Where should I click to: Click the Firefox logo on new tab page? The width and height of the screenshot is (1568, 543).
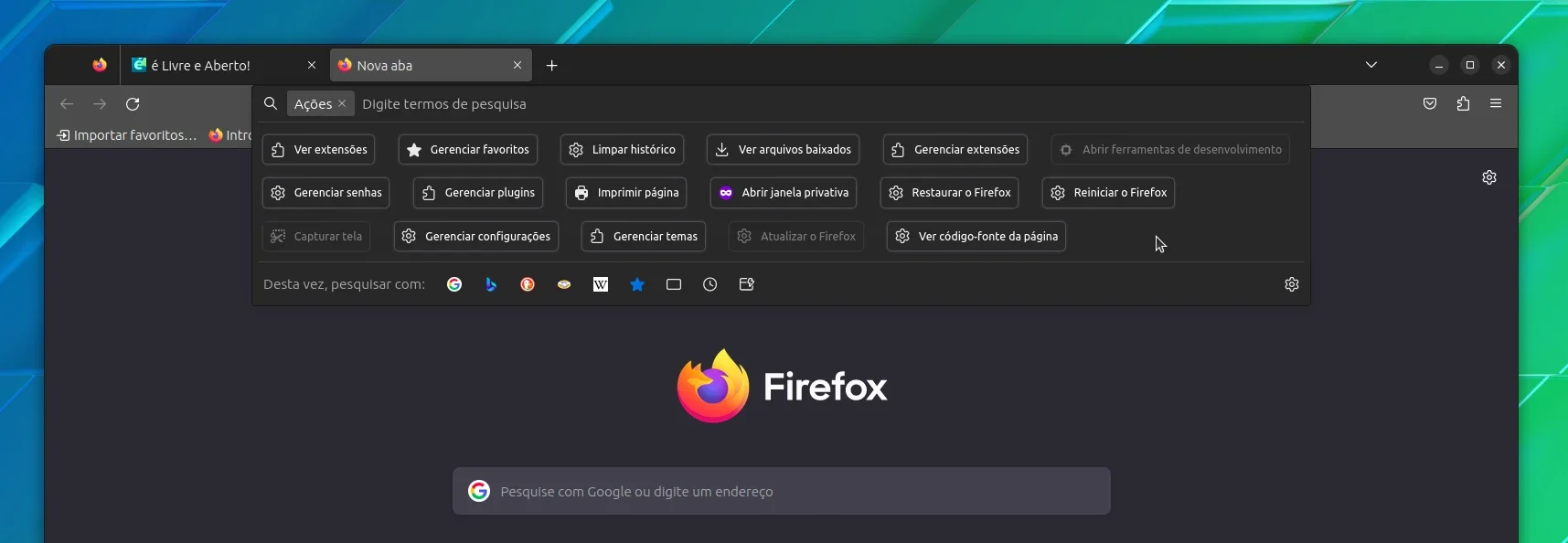[713, 386]
